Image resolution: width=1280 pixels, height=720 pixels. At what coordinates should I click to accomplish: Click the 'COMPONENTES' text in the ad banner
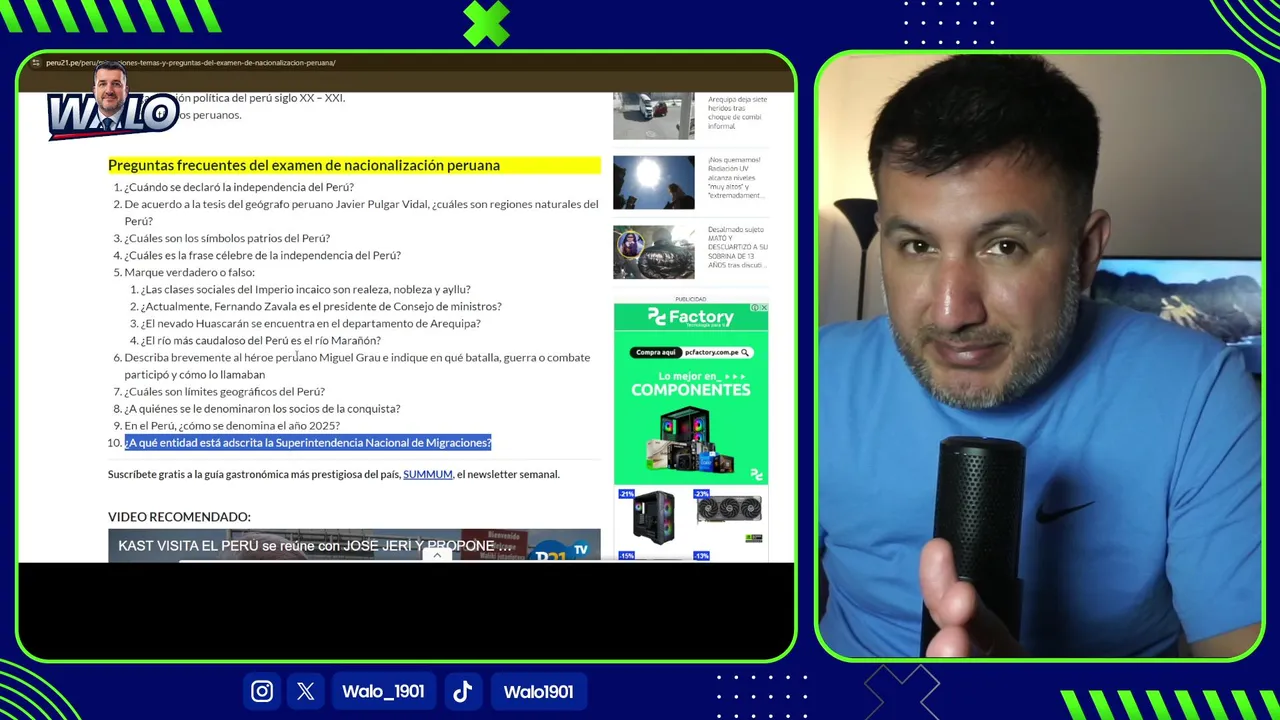[691, 390]
